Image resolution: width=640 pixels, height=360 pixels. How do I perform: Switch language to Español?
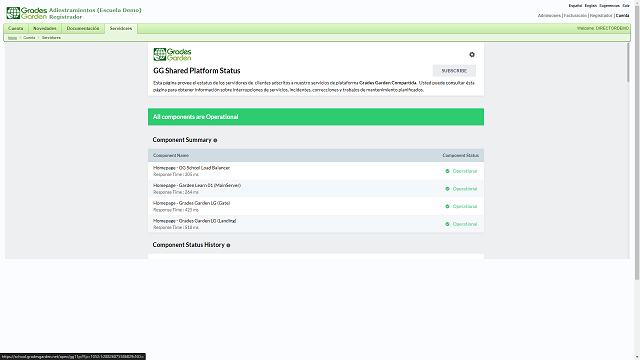[x=575, y=6]
